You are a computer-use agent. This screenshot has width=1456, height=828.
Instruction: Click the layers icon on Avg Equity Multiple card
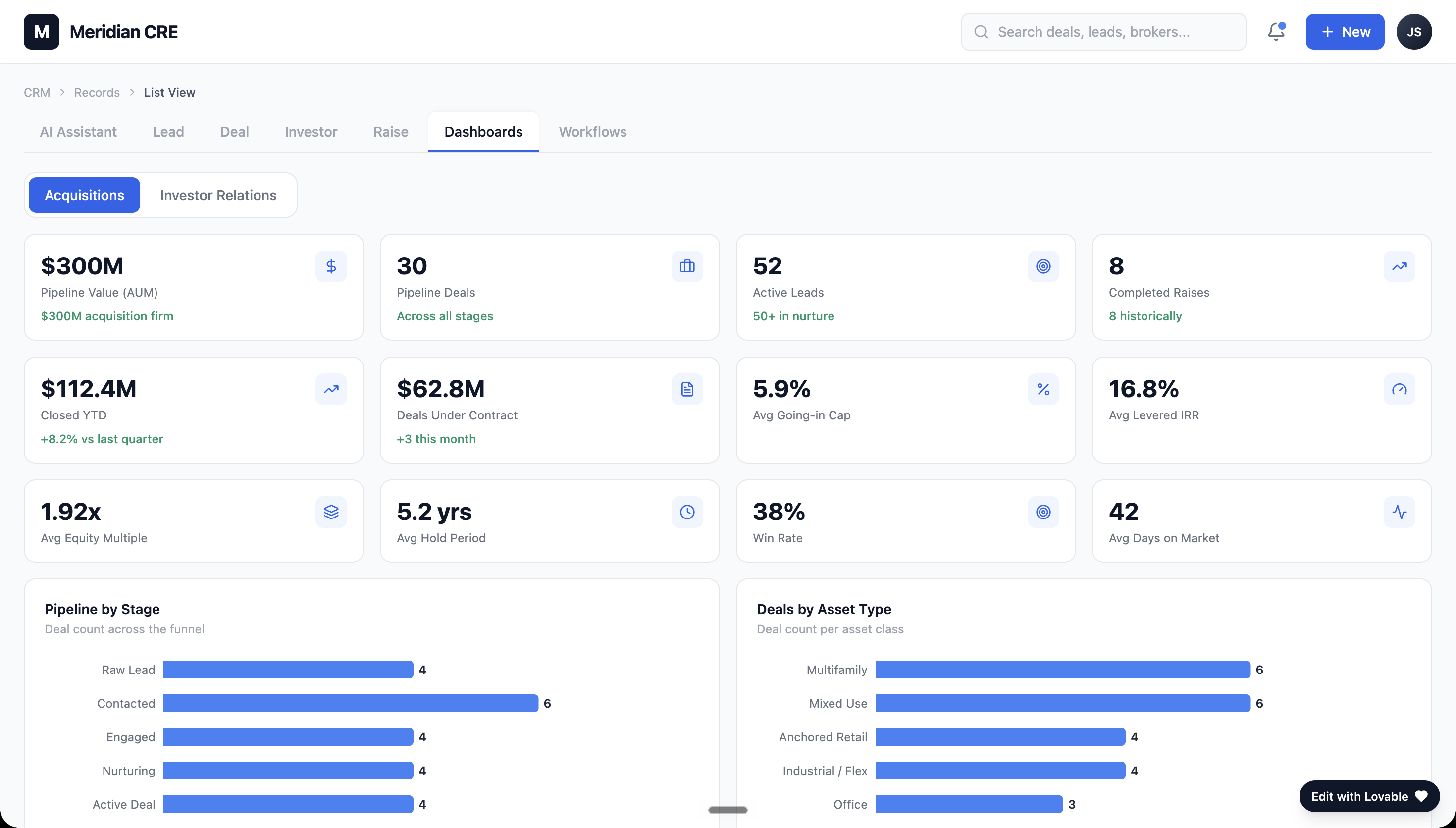click(x=331, y=512)
